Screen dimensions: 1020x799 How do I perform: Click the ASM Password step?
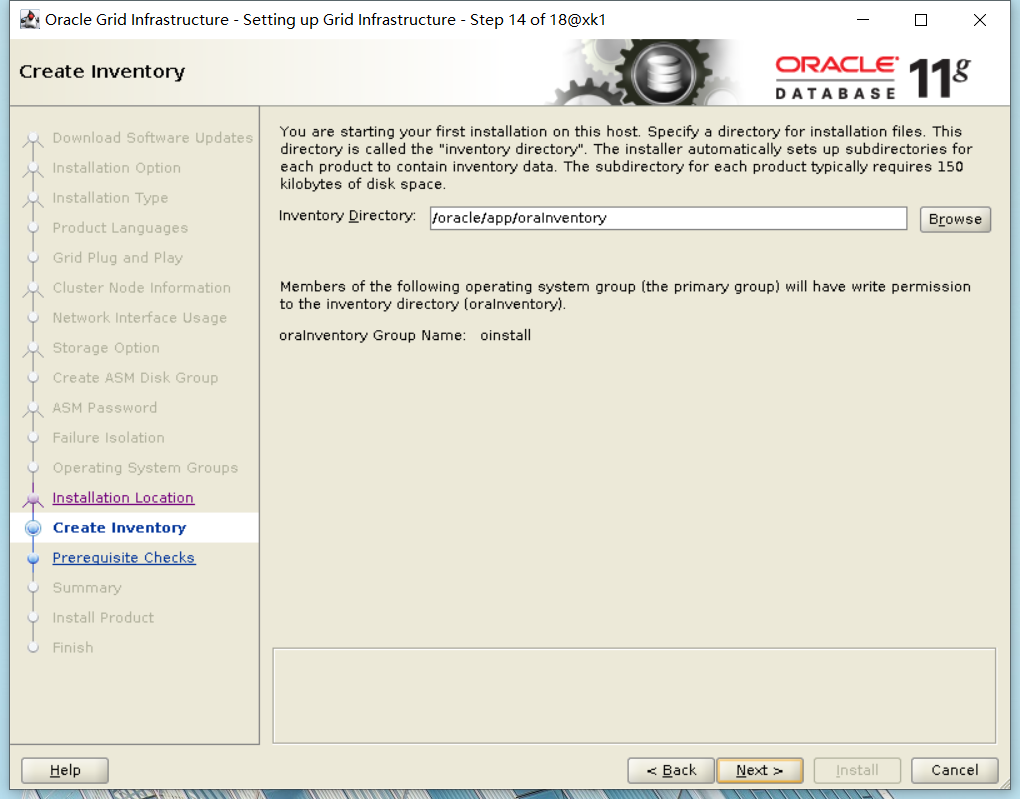[x=105, y=407]
